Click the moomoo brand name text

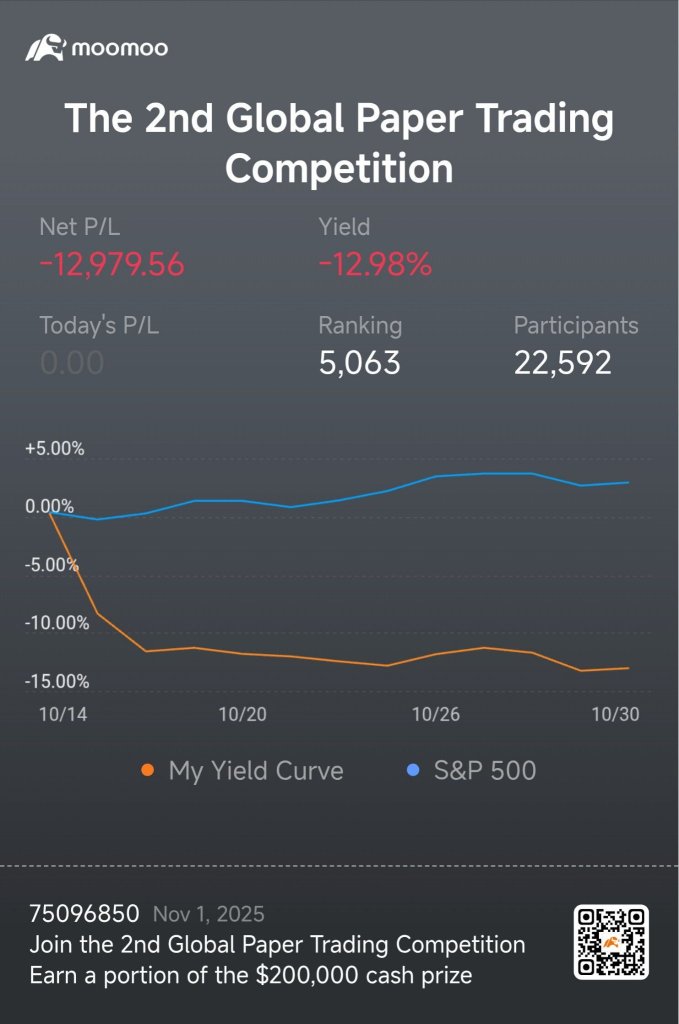click(119, 48)
